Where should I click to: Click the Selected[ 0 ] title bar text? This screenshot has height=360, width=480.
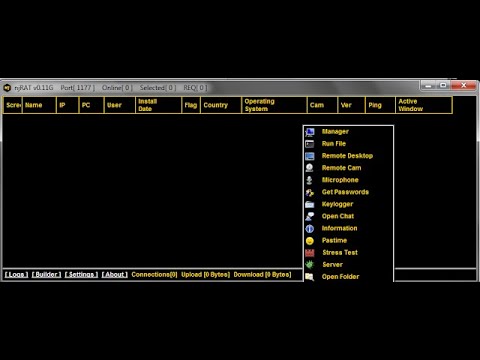158,88
